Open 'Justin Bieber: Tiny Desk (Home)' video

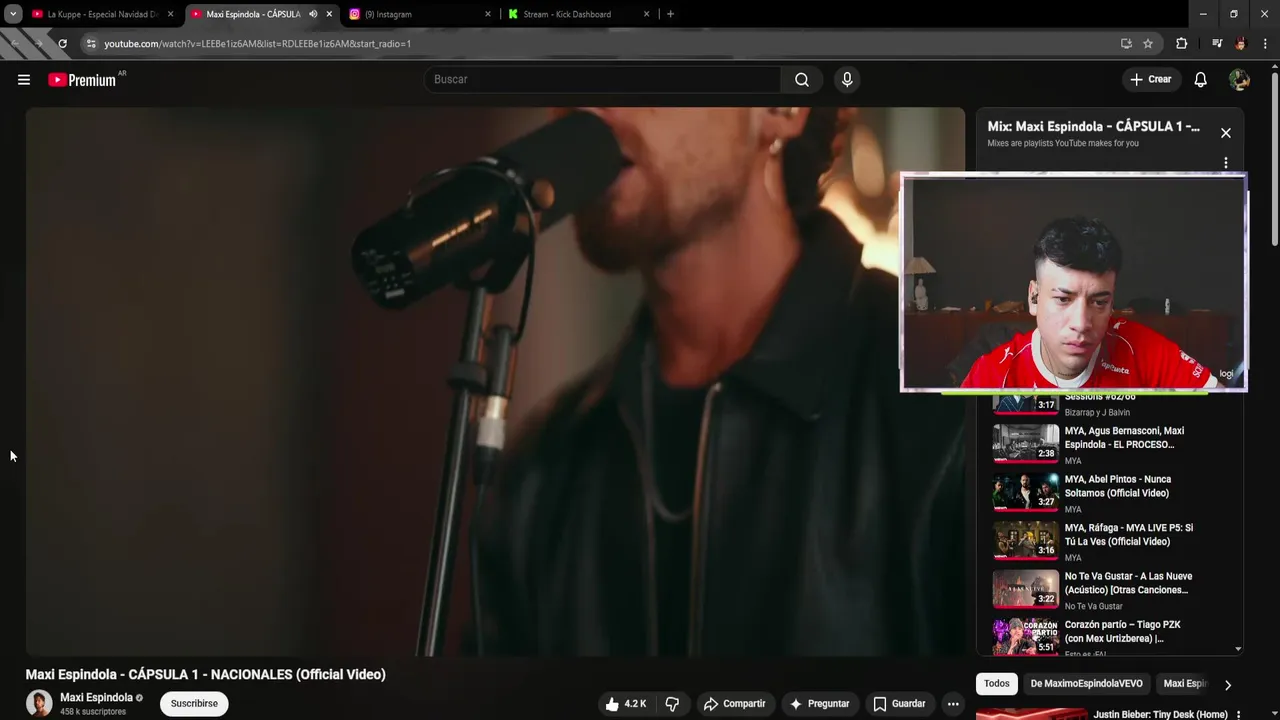click(1161, 715)
